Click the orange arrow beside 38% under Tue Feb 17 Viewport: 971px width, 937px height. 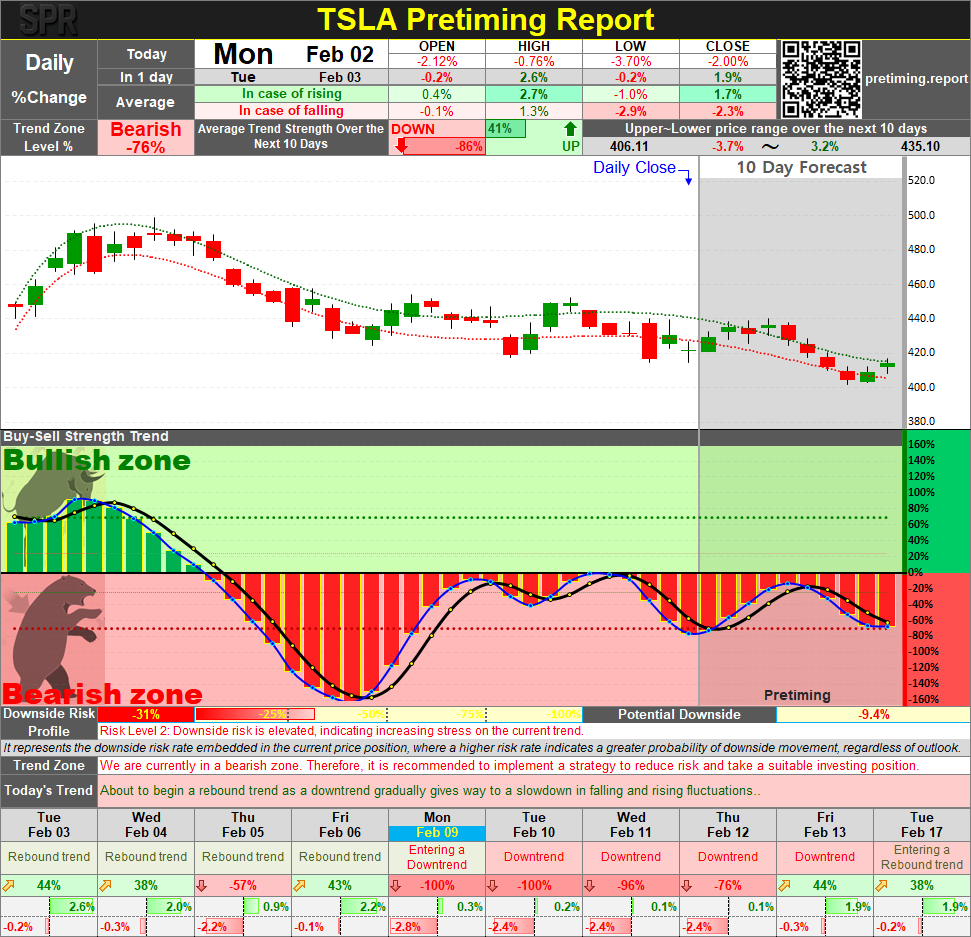point(882,886)
